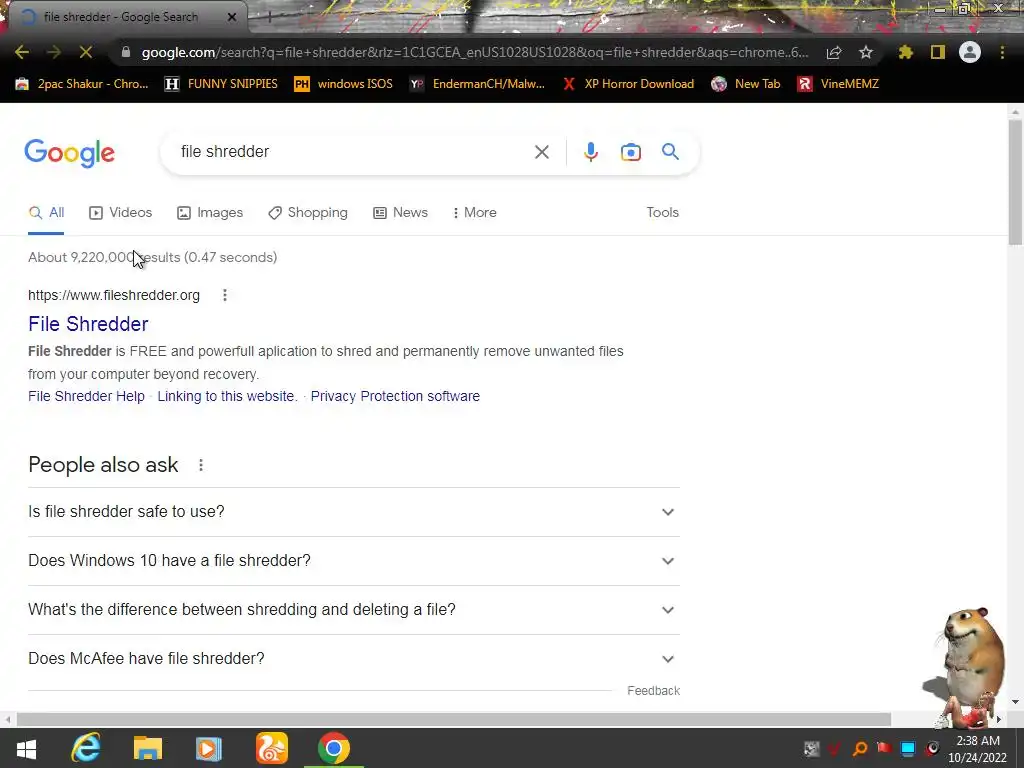Image resolution: width=1024 pixels, height=768 pixels.
Task: Open the Tools options
Action: tap(662, 213)
